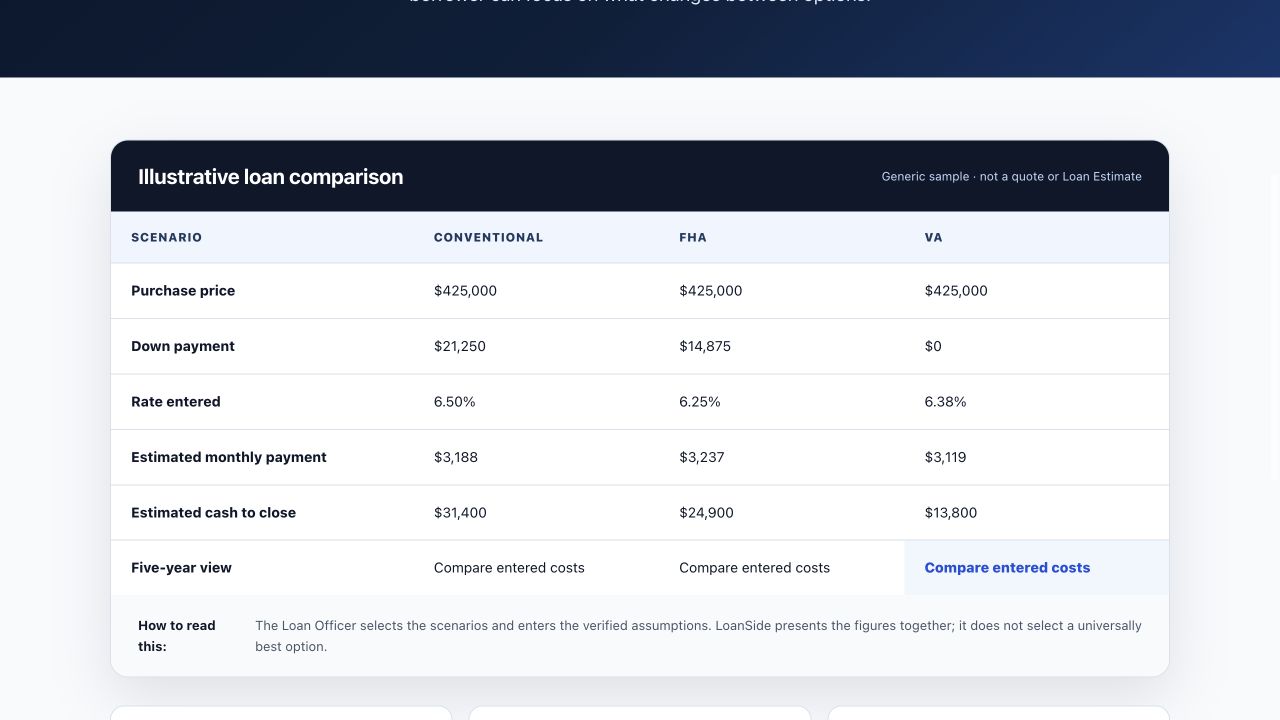Click the $3,237 monthly payment
Screen dimensions: 1280x720
pos(702,457)
